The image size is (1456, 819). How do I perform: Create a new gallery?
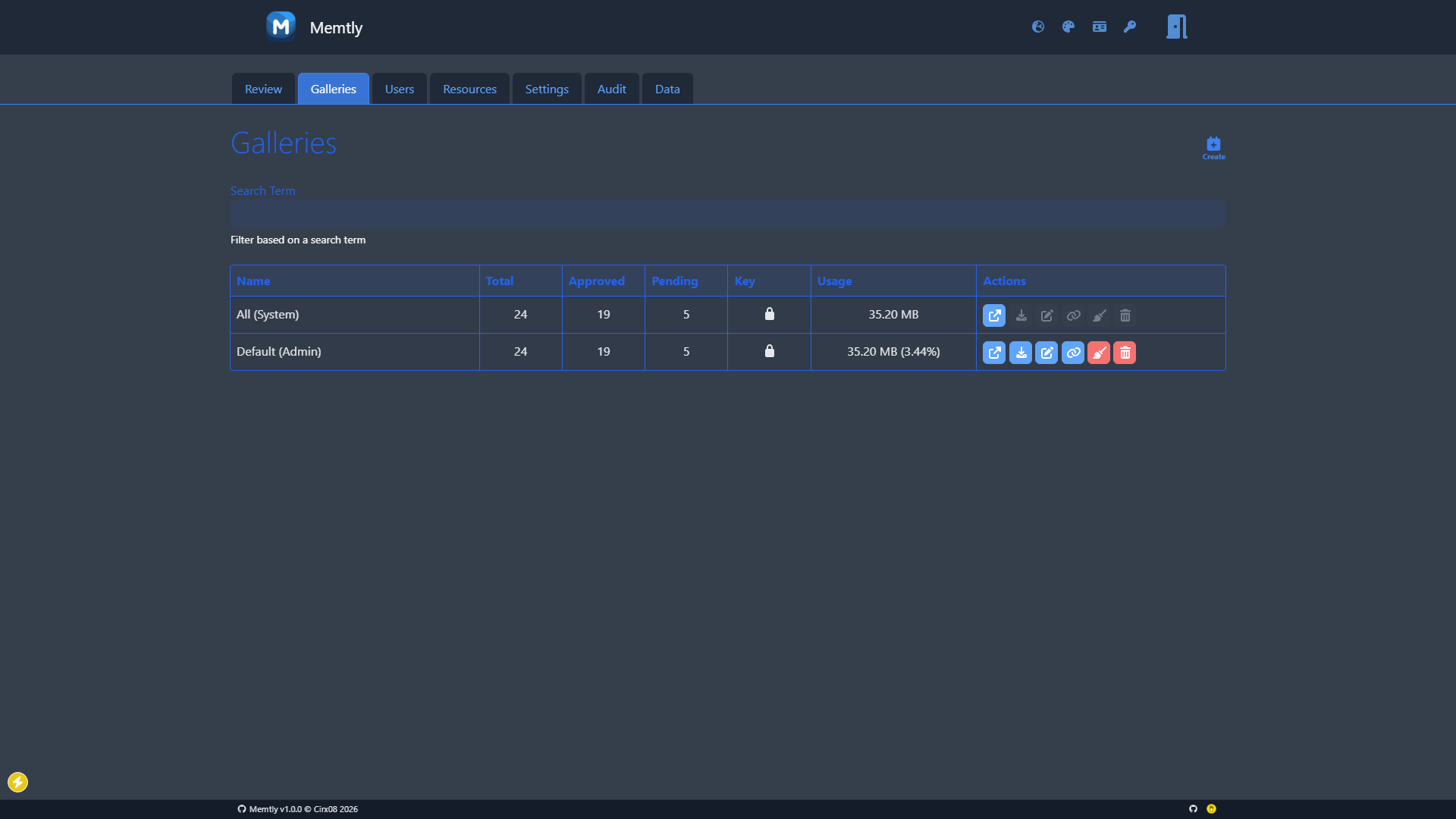(1213, 148)
